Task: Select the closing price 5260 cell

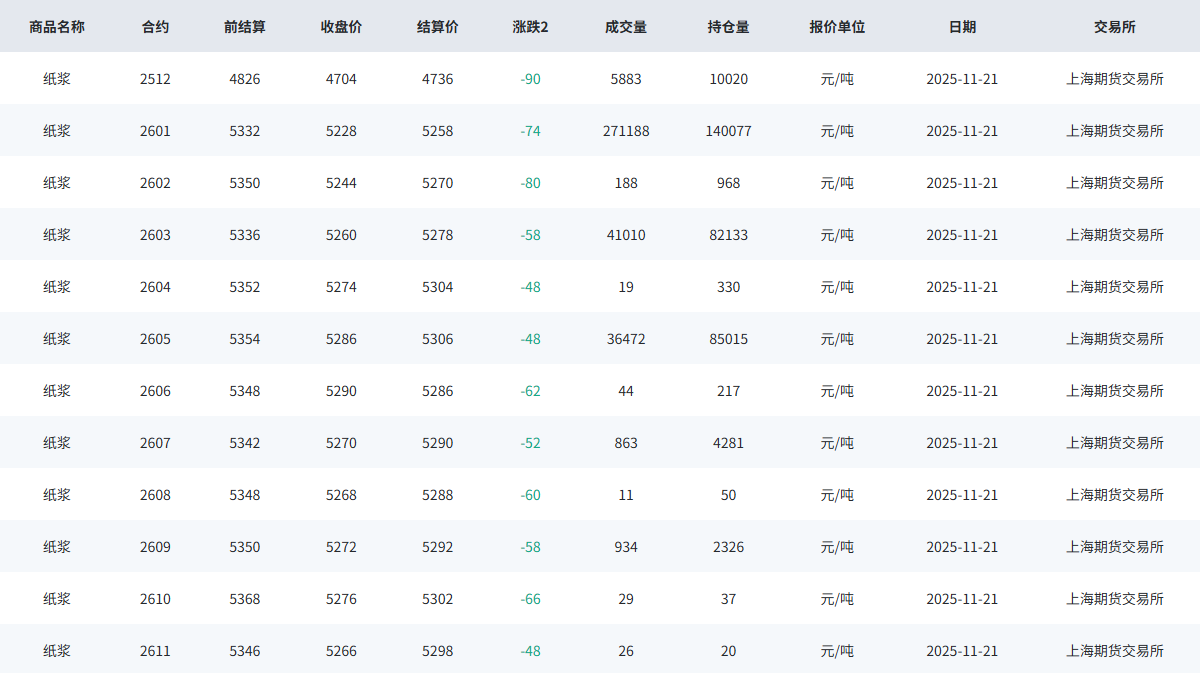Action: click(x=341, y=235)
